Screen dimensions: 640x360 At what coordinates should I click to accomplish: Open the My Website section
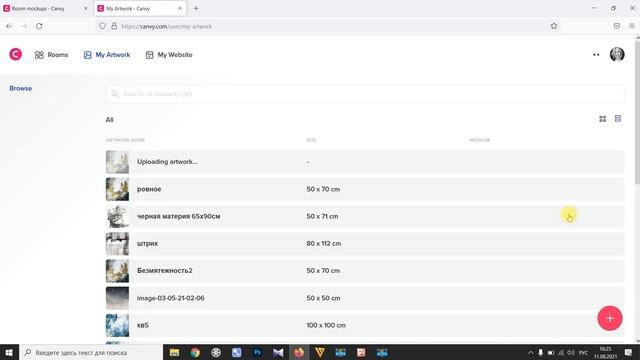pos(169,55)
